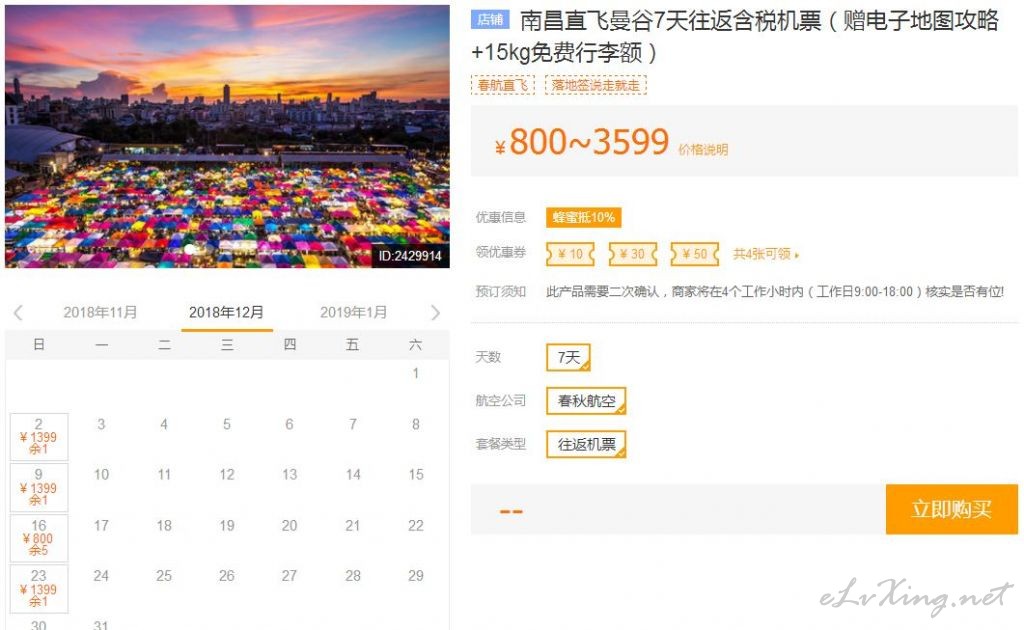Pick December 9 departure date

point(39,488)
